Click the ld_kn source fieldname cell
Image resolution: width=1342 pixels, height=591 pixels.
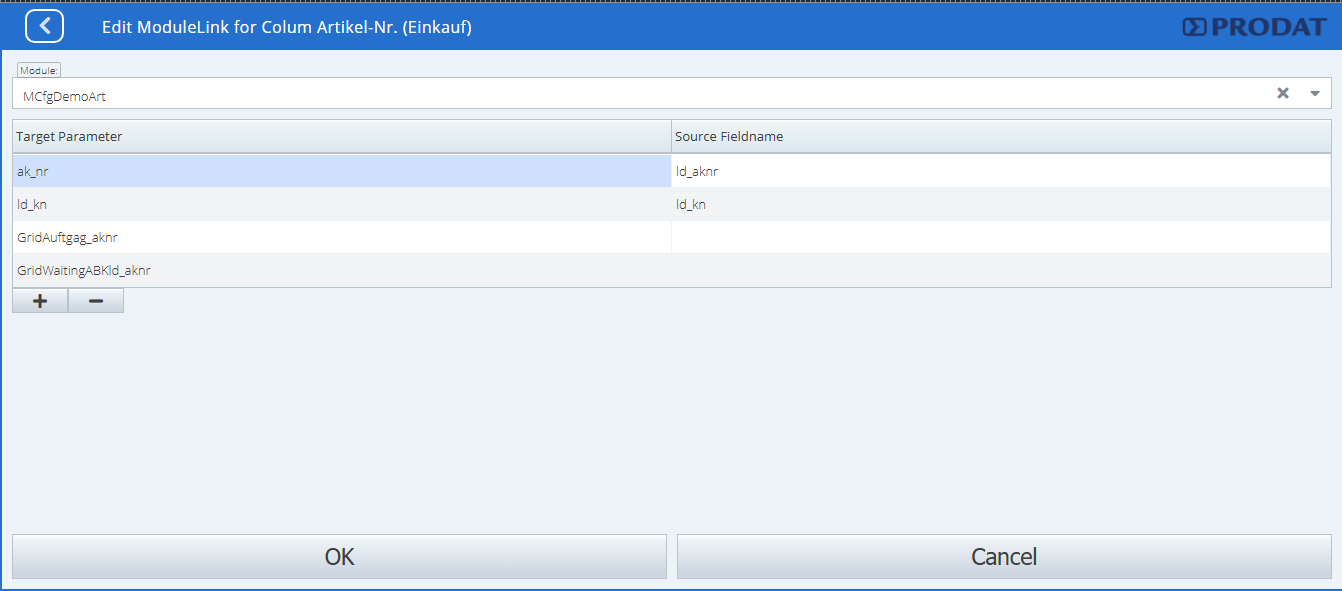click(x=1000, y=204)
